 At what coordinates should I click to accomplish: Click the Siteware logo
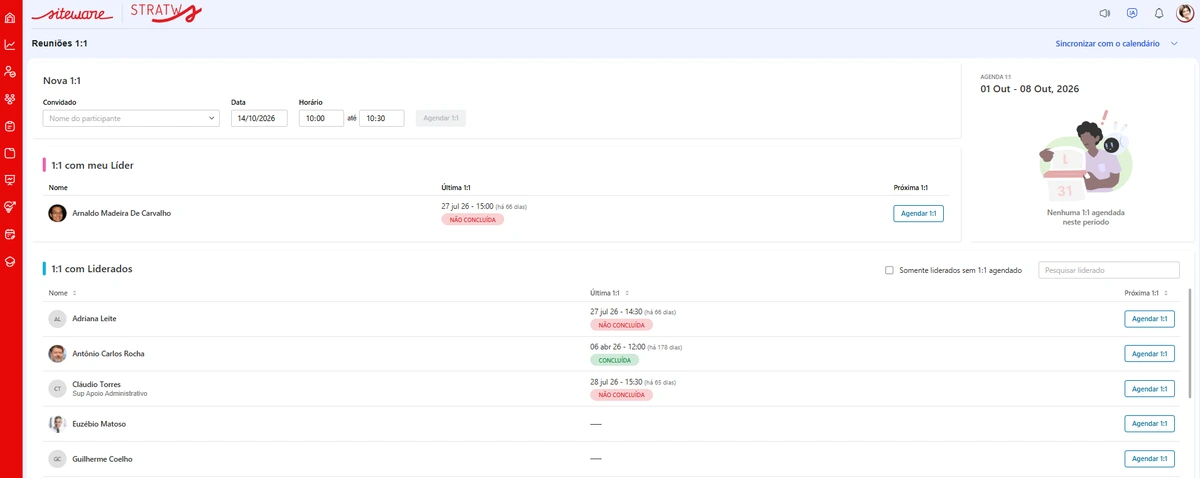(x=72, y=14)
